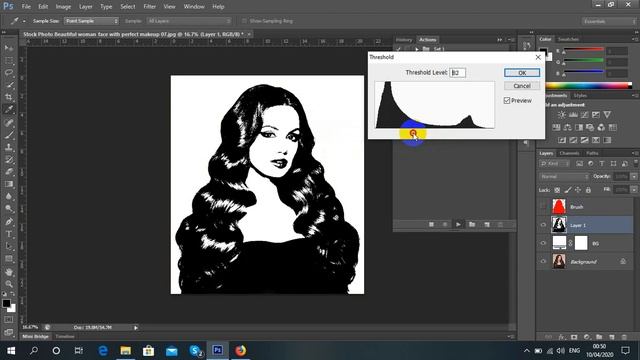Click Create a new layer icon
Screen dimensions: 640x360
pyautogui.click(x=611, y=337)
